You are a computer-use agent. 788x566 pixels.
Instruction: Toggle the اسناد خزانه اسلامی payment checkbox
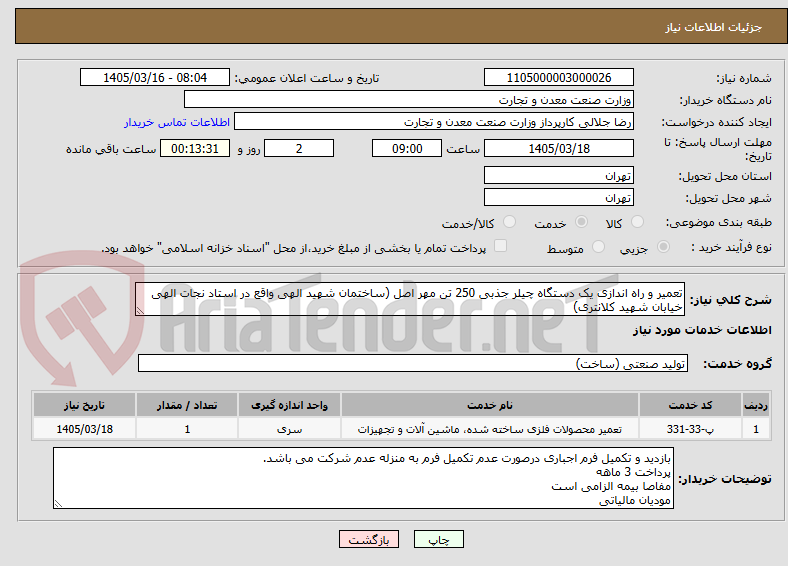point(501,246)
